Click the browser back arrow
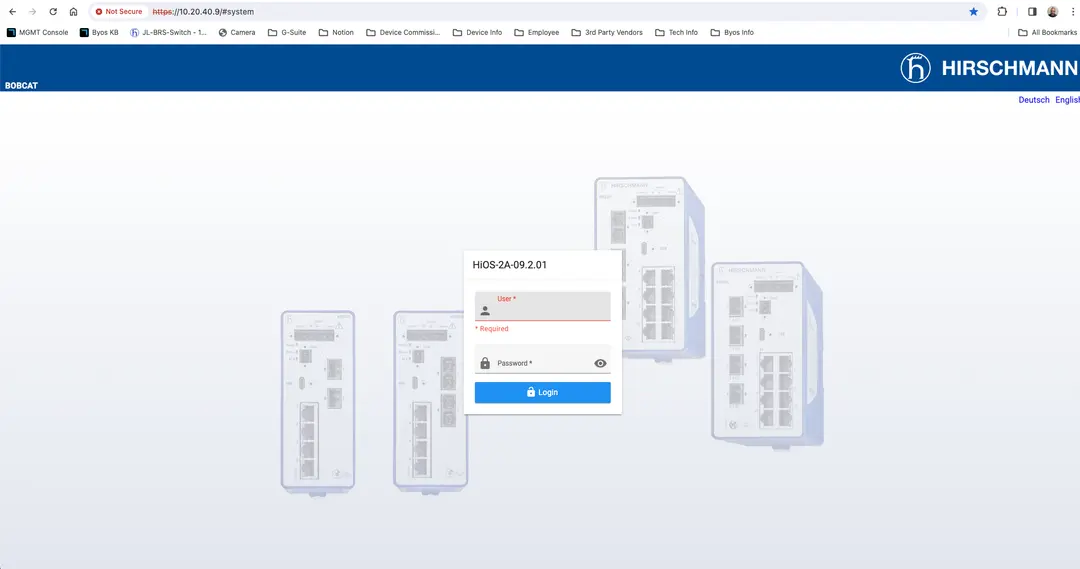The image size is (1080, 569). click(x=12, y=12)
